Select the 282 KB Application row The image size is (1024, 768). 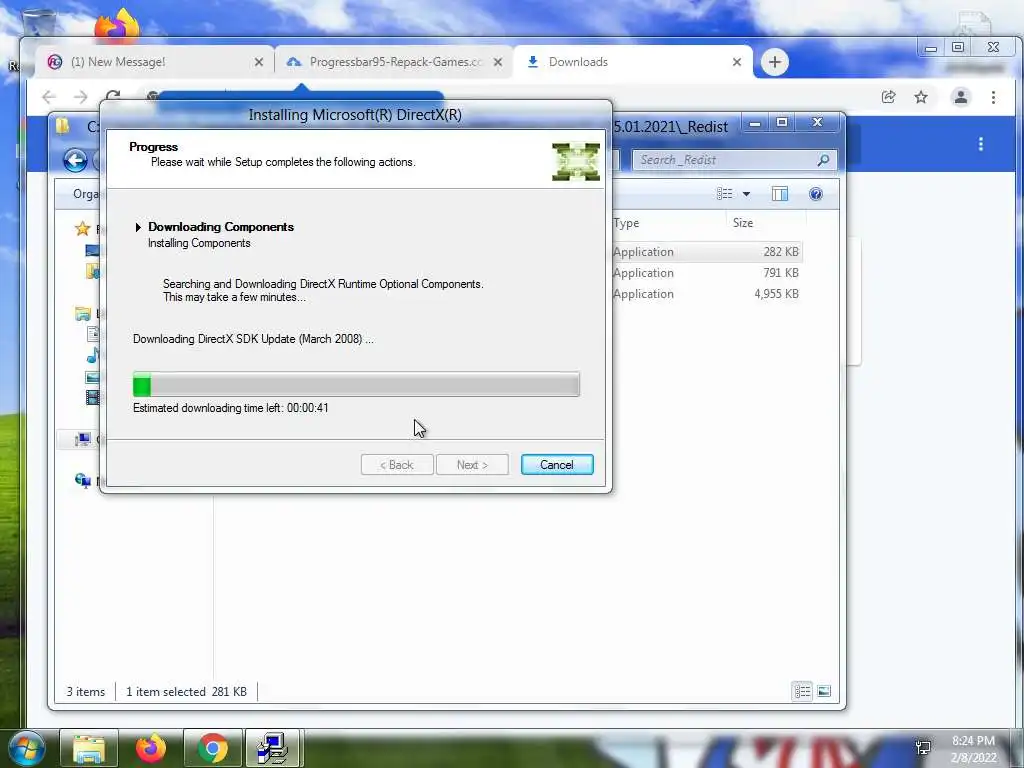point(706,252)
